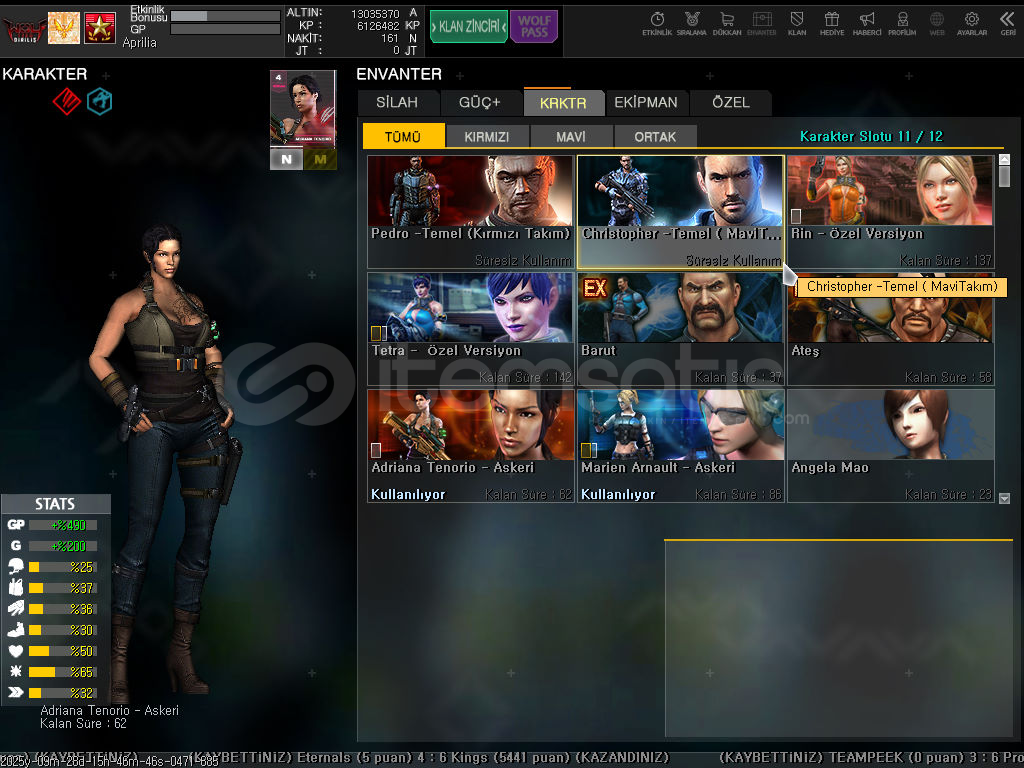
Task: Toggle marker box on Marien Arnault card
Action: pos(588,450)
